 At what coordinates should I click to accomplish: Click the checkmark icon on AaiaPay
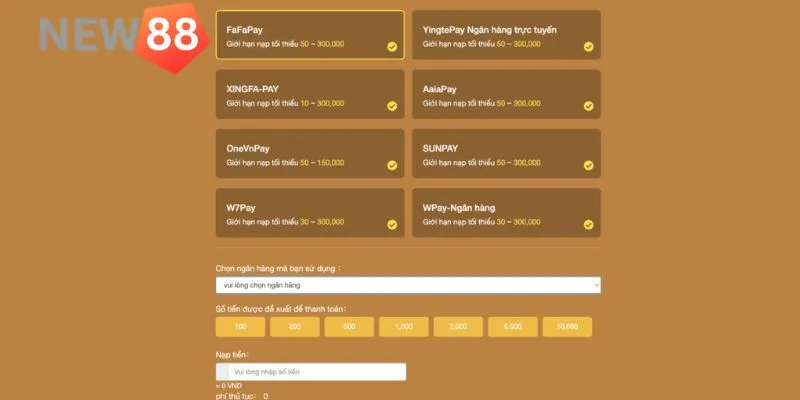coord(588,106)
